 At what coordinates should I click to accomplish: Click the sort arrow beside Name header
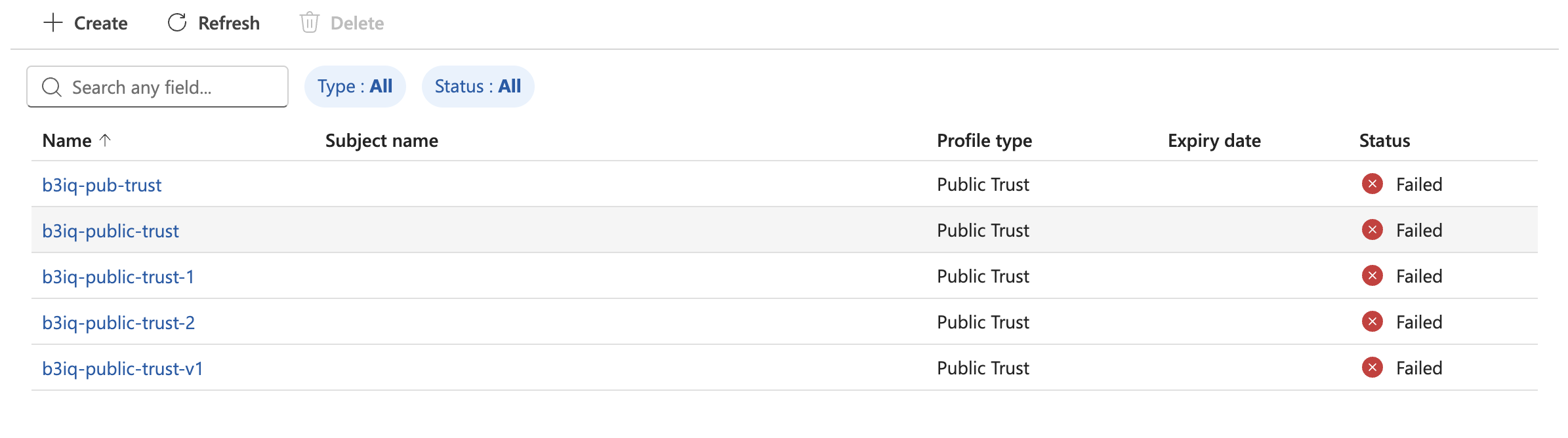[105, 140]
